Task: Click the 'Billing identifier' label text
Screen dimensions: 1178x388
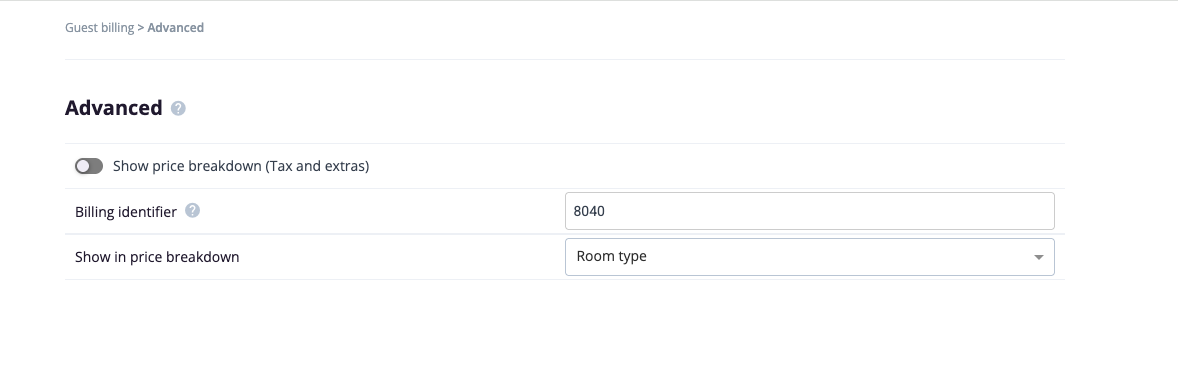Action: point(125,212)
